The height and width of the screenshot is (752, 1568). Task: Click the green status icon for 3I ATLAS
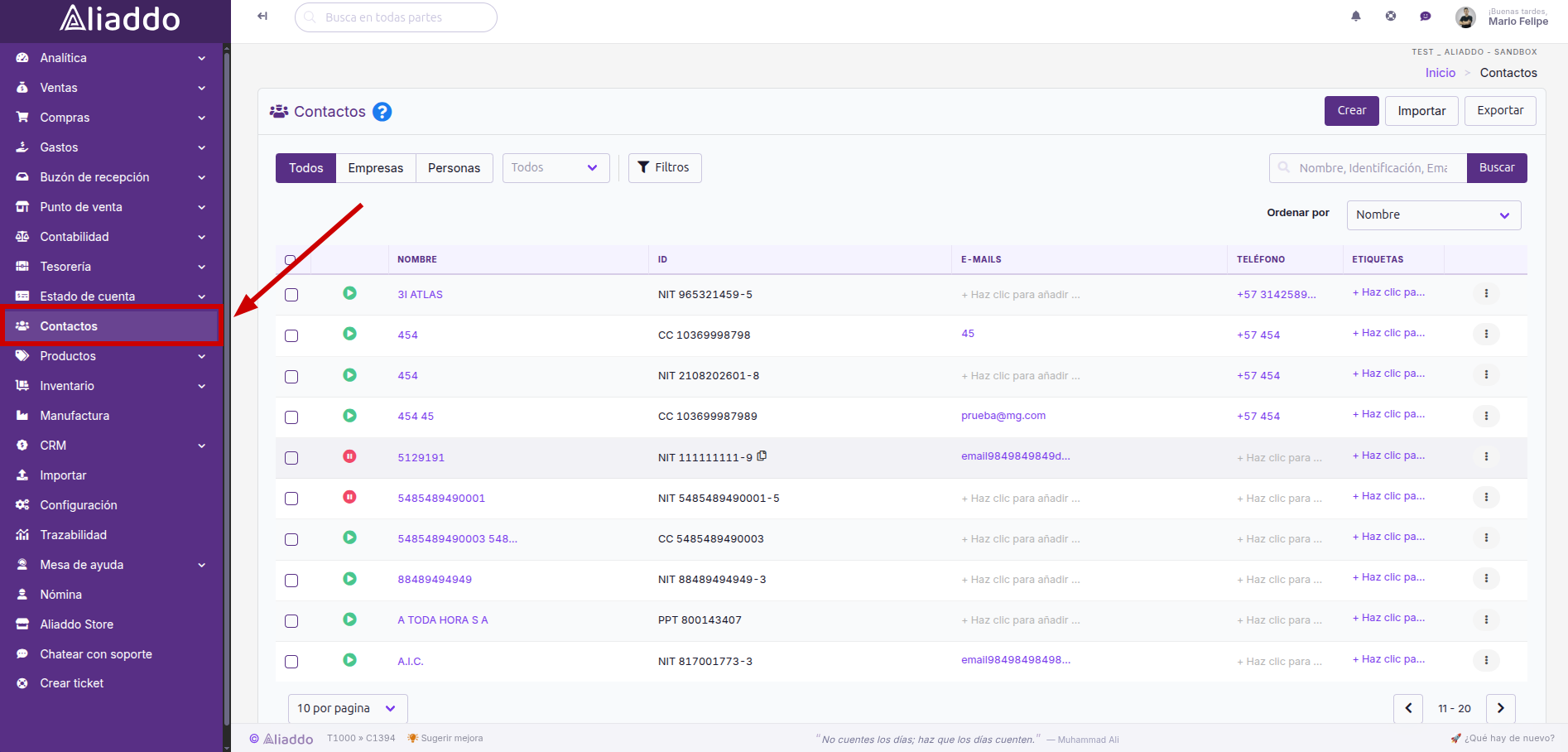(350, 293)
